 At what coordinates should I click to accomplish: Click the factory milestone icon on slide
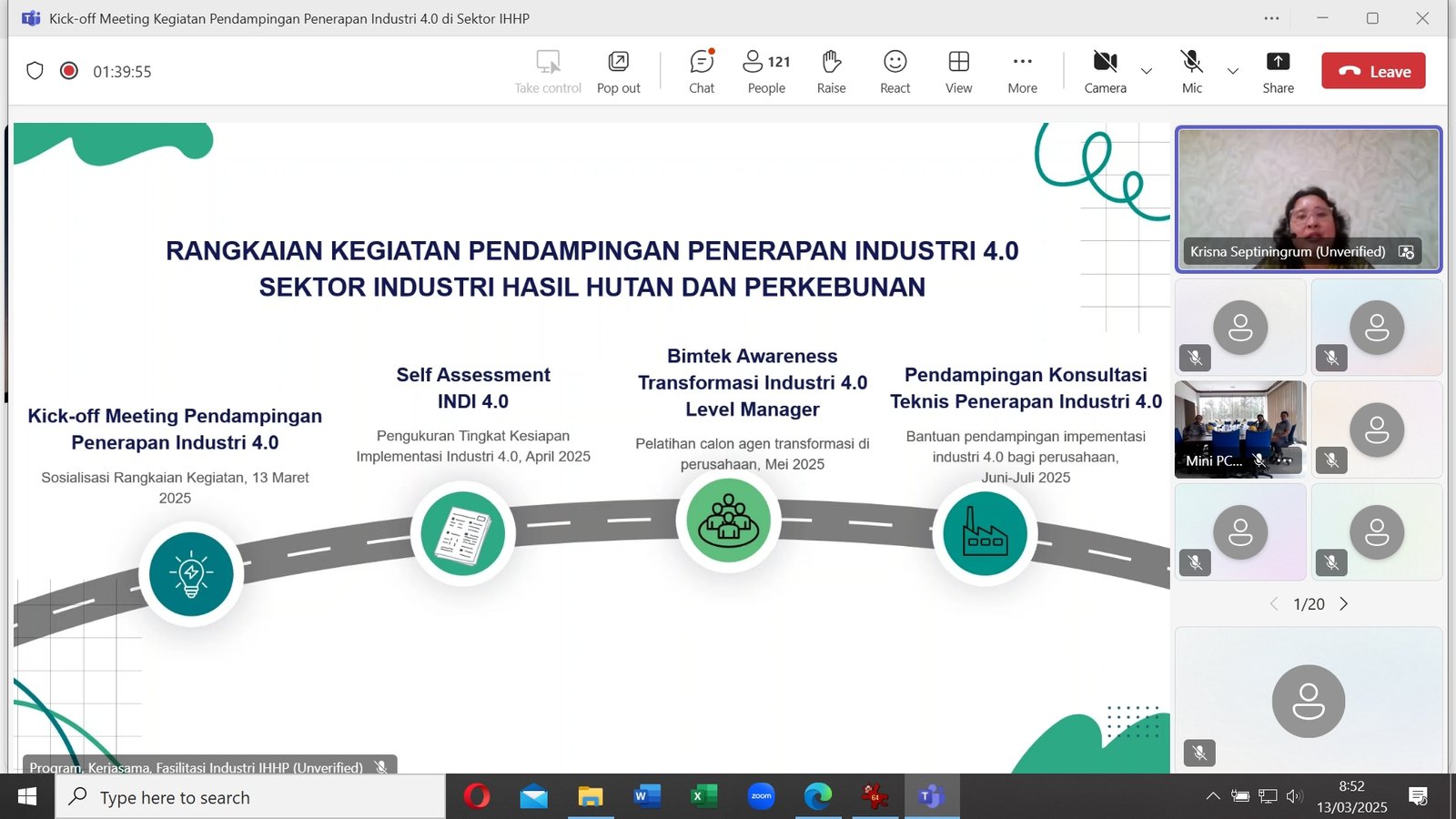point(985,533)
